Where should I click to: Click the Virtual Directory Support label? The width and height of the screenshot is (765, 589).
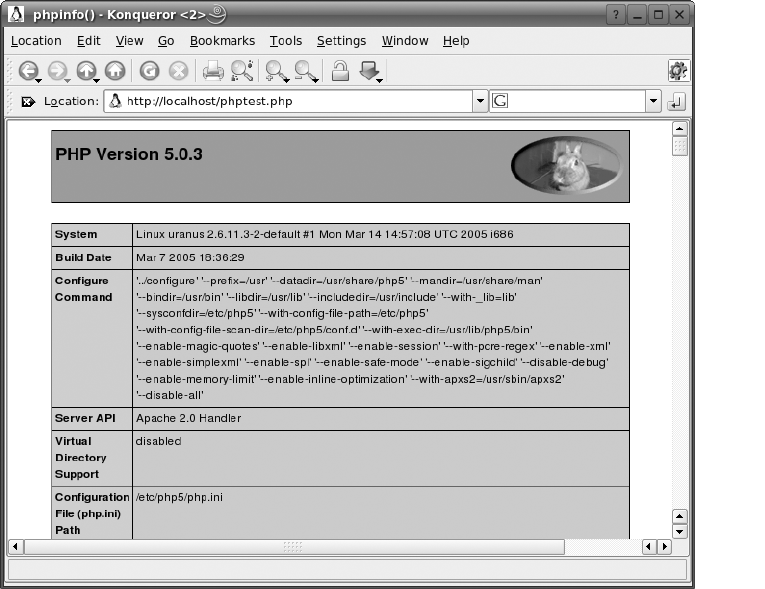[x=81, y=458]
